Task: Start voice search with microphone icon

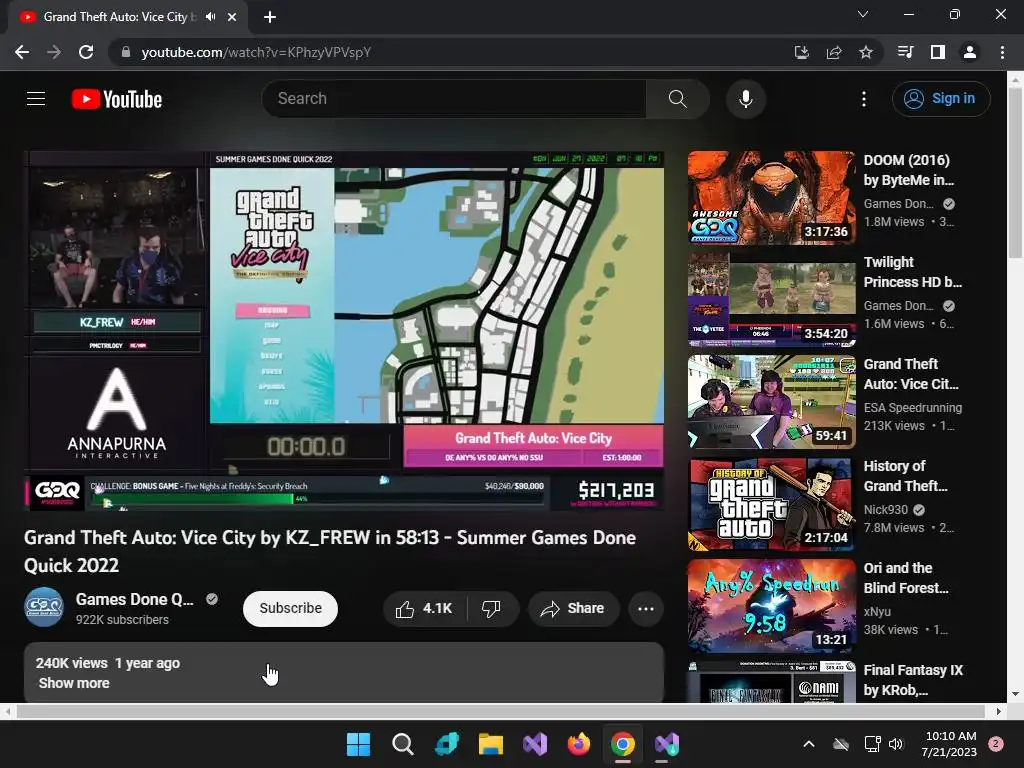Action: [x=746, y=99]
